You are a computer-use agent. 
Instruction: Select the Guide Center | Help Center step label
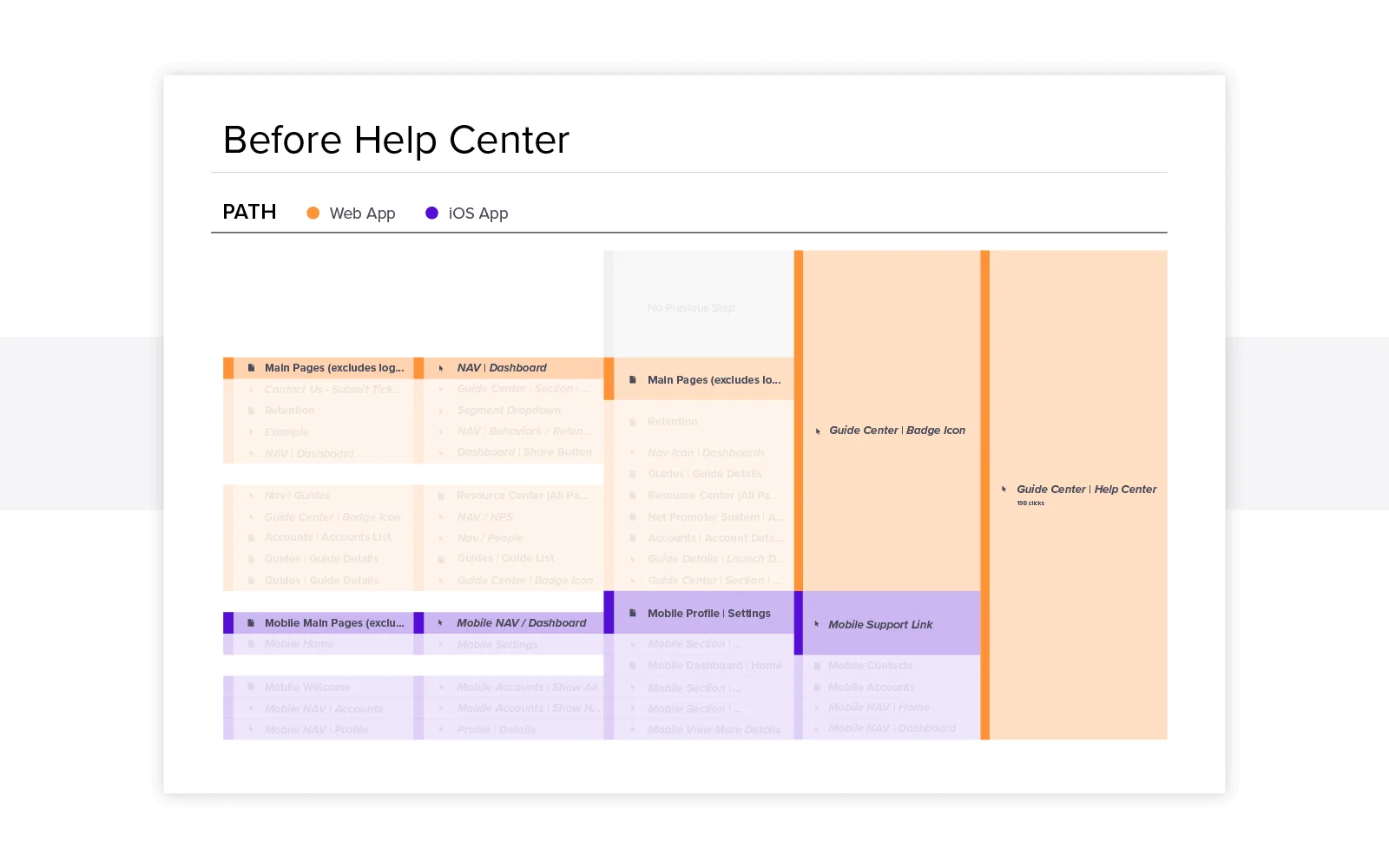(x=1086, y=490)
